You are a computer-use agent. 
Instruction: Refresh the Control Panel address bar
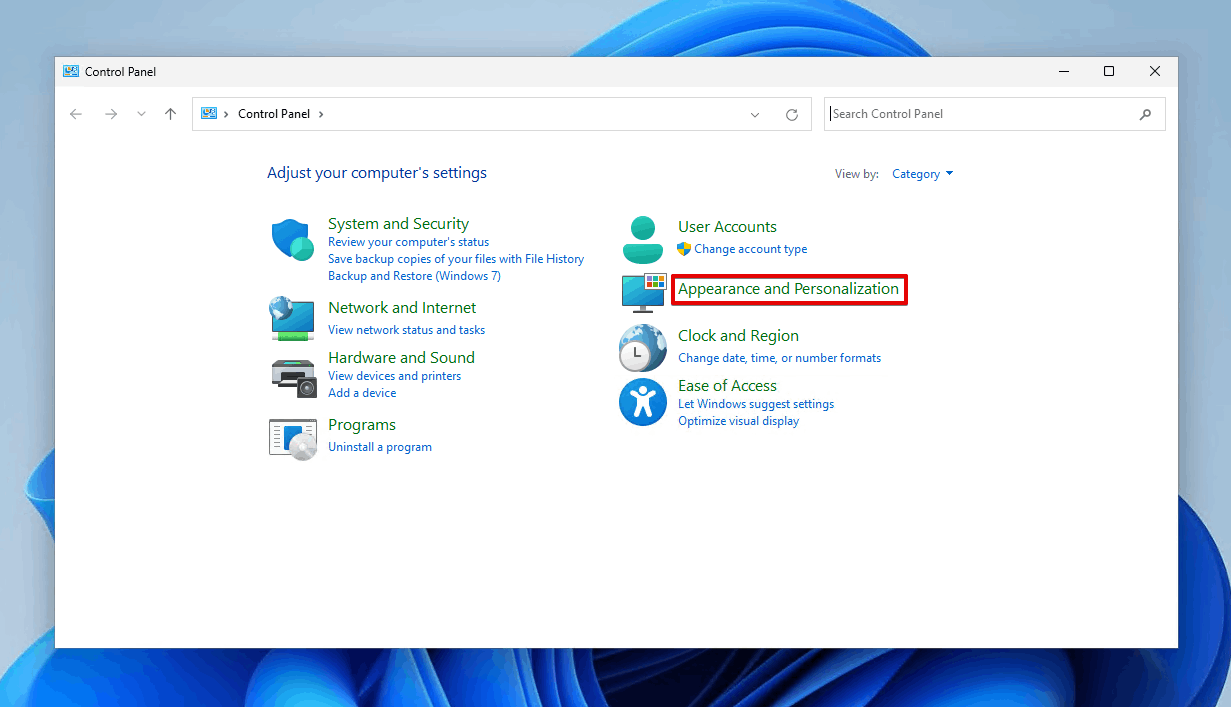792,114
